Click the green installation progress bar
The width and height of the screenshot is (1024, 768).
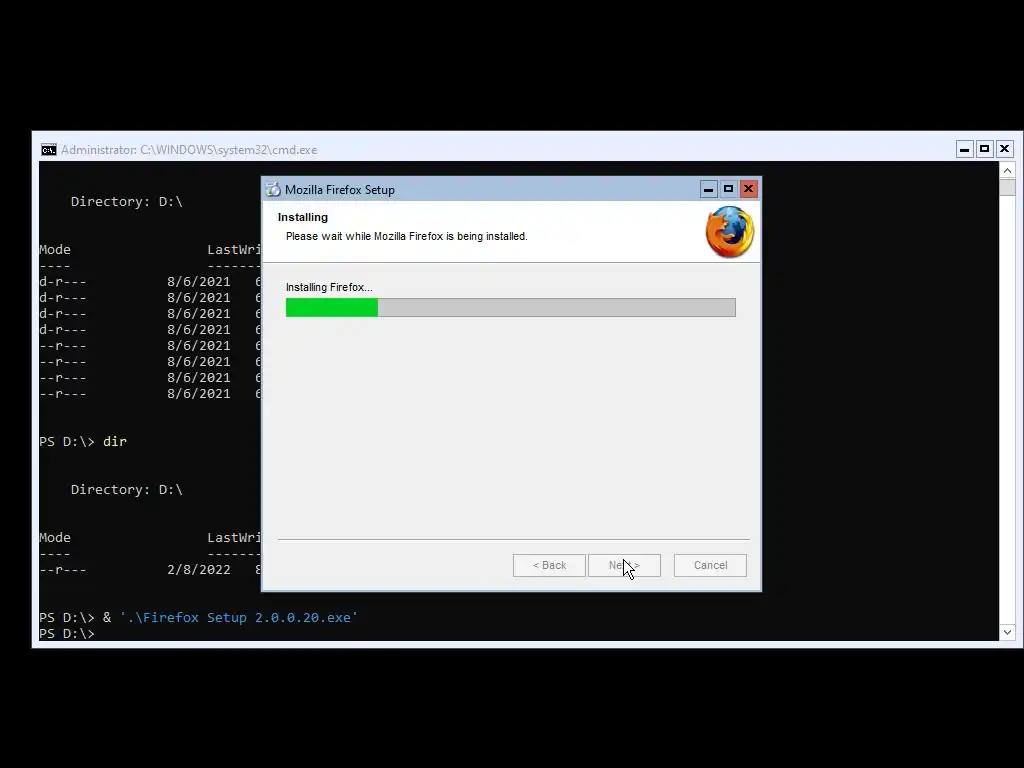511,308
